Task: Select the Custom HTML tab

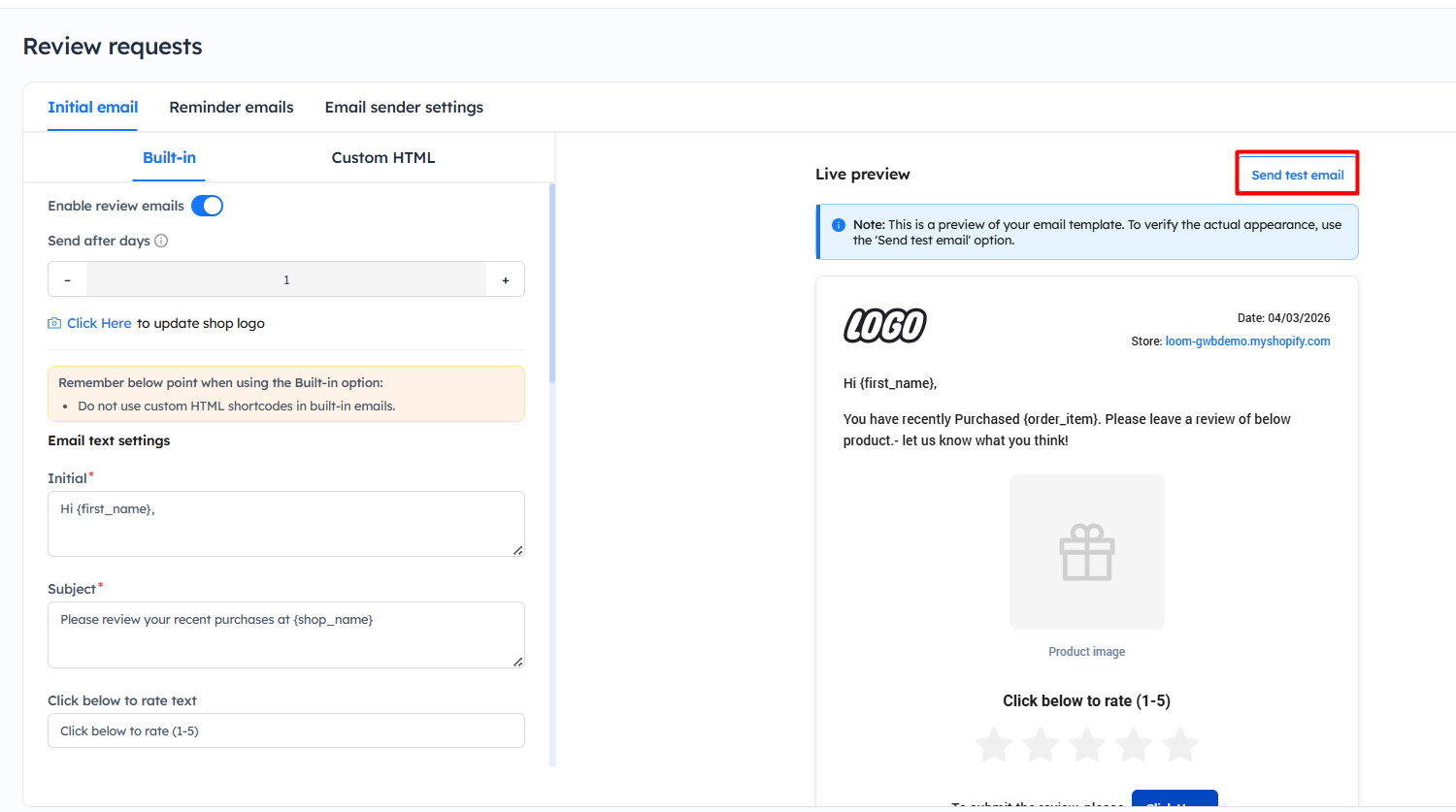Action: (x=382, y=157)
